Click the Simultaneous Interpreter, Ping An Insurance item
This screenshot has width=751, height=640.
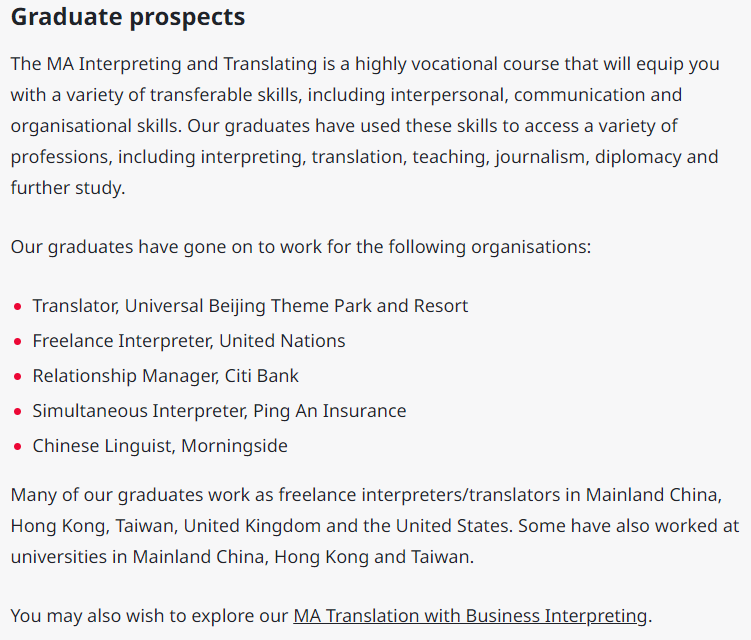pos(219,411)
